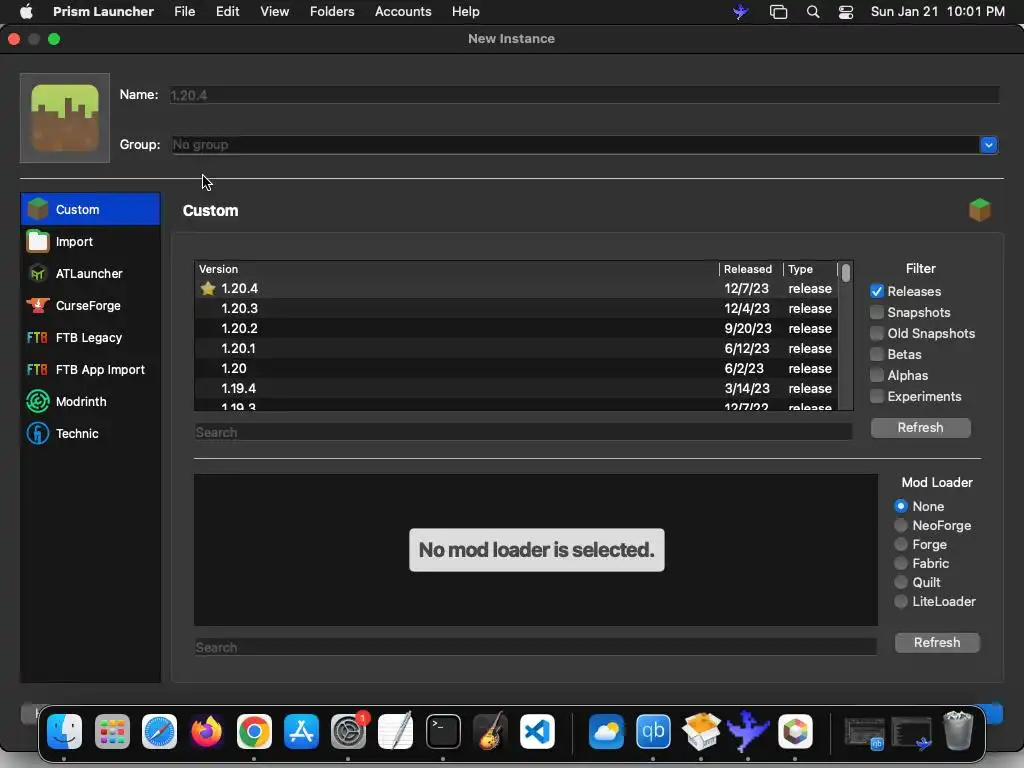Screen dimensions: 1024x768
Task: Sort by the Version column header
Action: (x=456, y=269)
